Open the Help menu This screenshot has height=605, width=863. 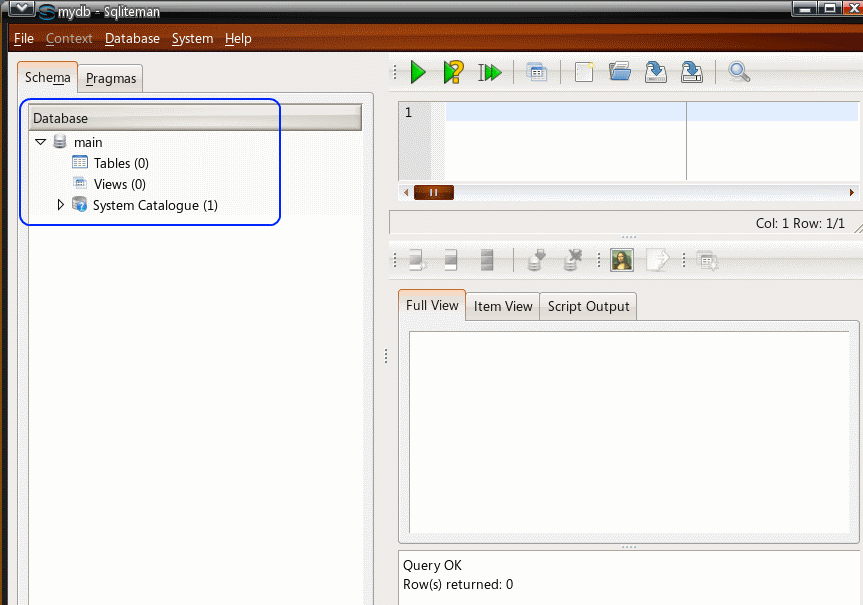(x=238, y=39)
